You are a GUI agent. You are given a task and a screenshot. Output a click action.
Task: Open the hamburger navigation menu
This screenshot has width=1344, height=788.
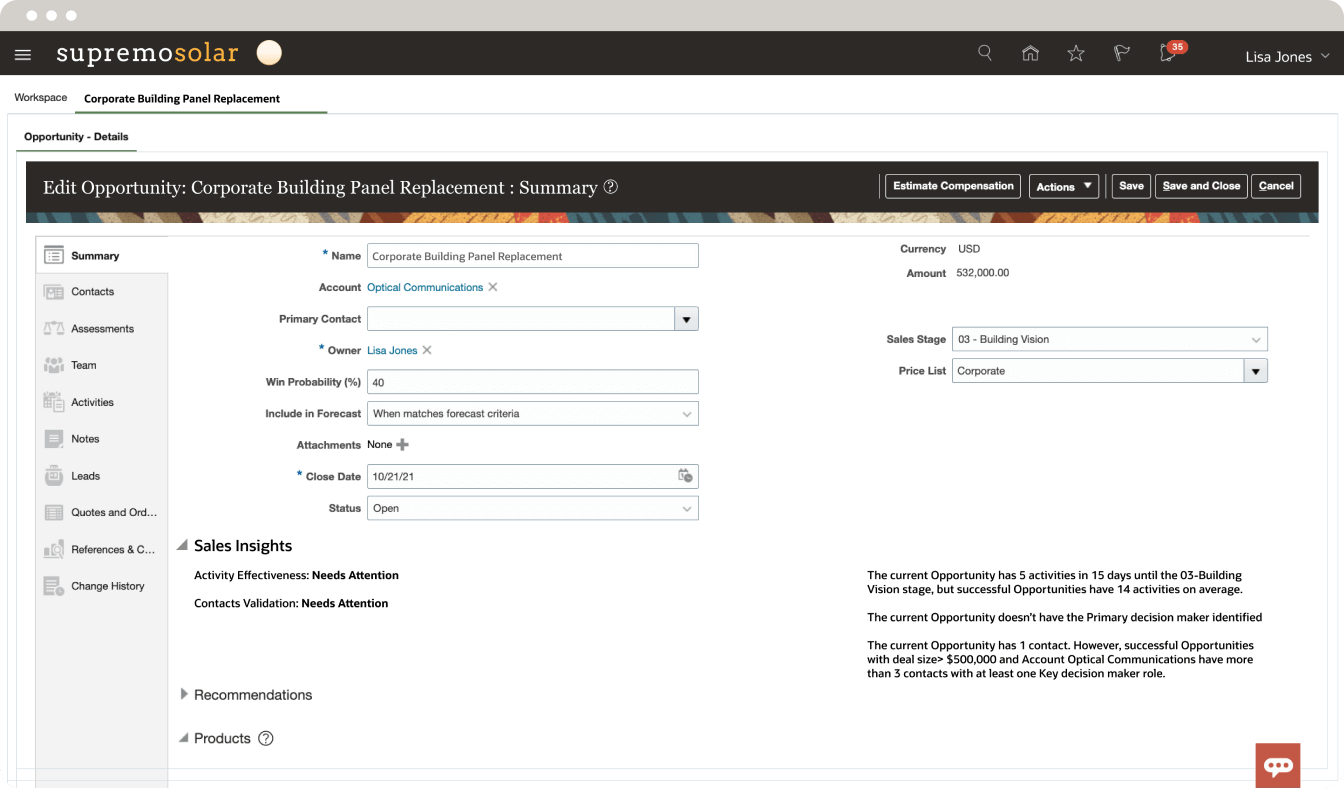[23, 54]
